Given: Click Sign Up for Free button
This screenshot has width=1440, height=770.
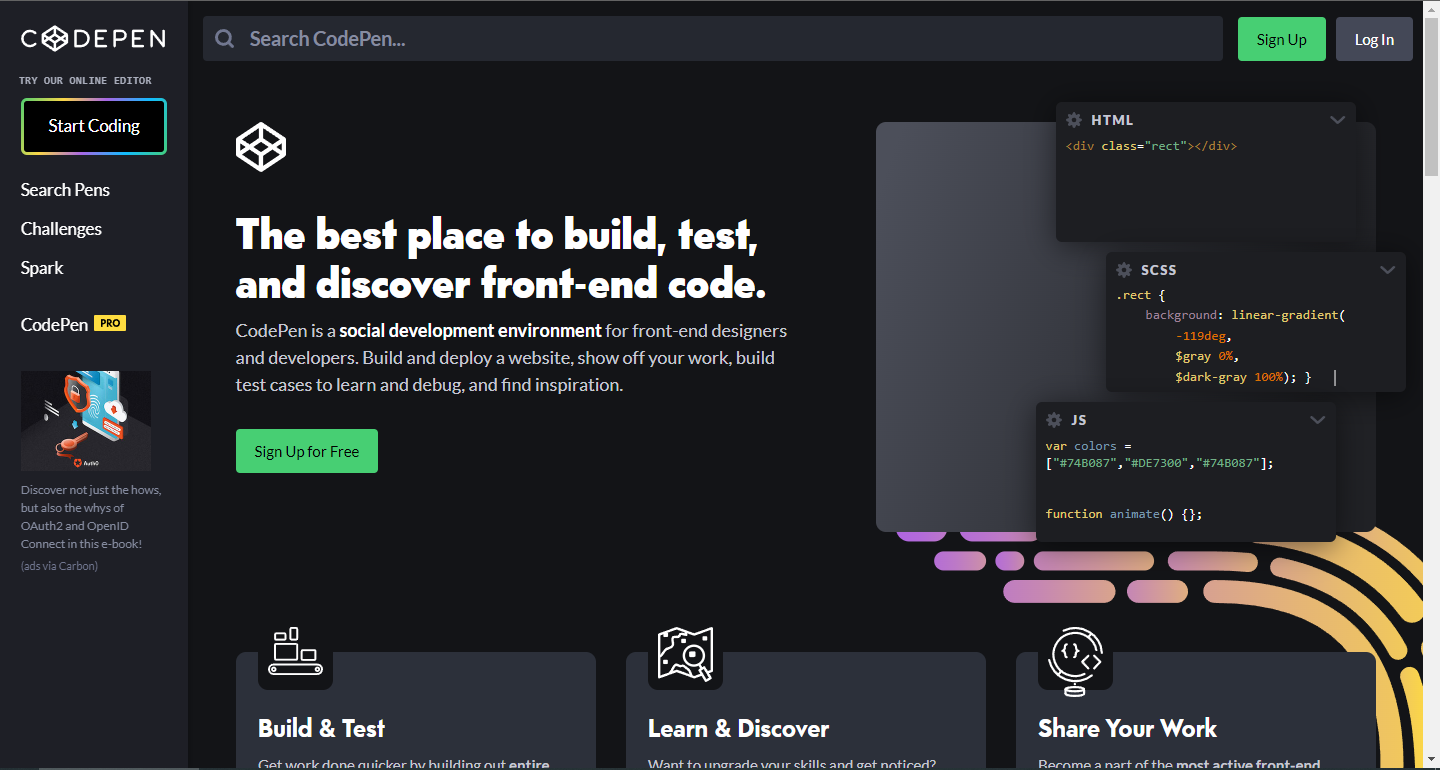Looking at the screenshot, I should tap(307, 451).
